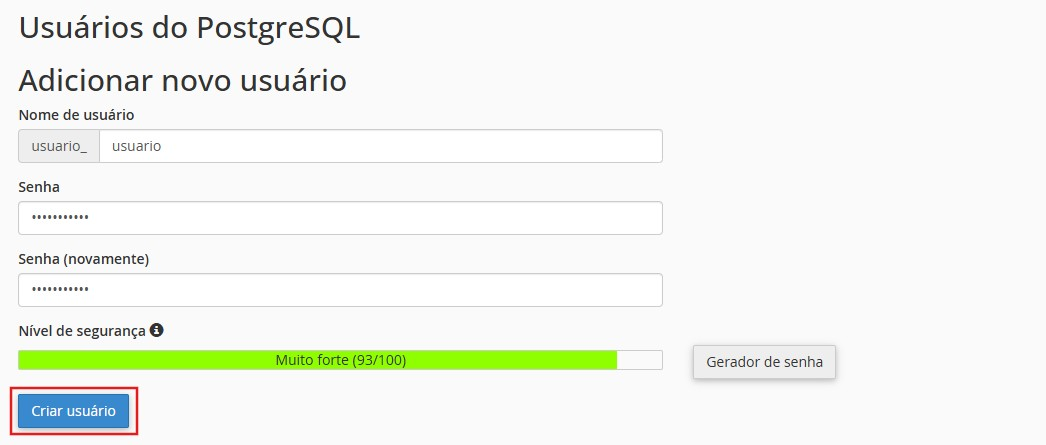Click the Senha (novamente) label
Viewport: 1046px width, 445px height.
tap(83, 259)
